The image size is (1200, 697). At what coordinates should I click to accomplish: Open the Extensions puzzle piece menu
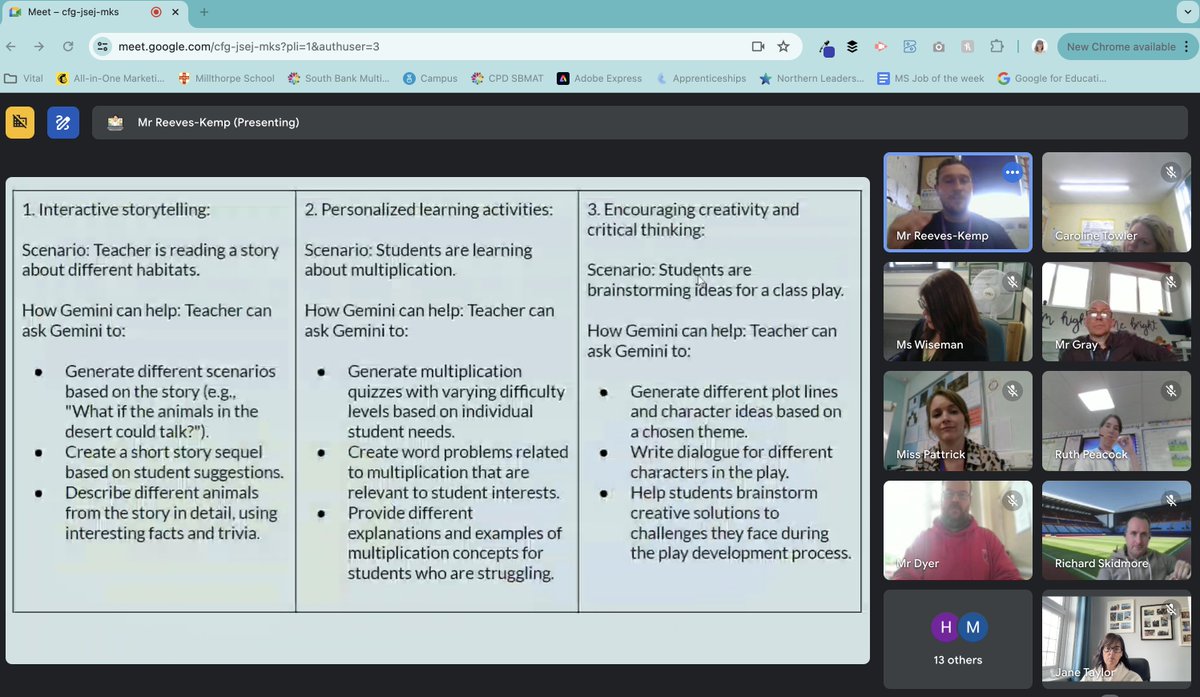[x=996, y=46]
